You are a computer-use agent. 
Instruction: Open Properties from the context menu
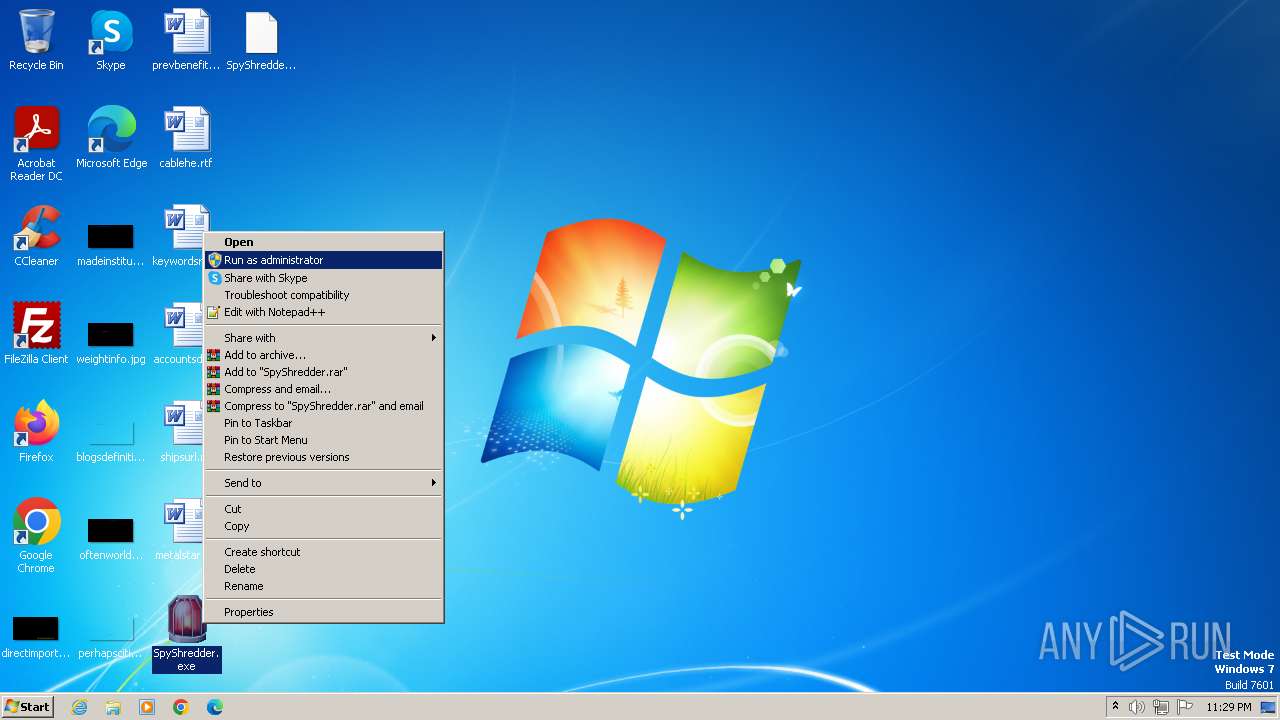point(324,612)
